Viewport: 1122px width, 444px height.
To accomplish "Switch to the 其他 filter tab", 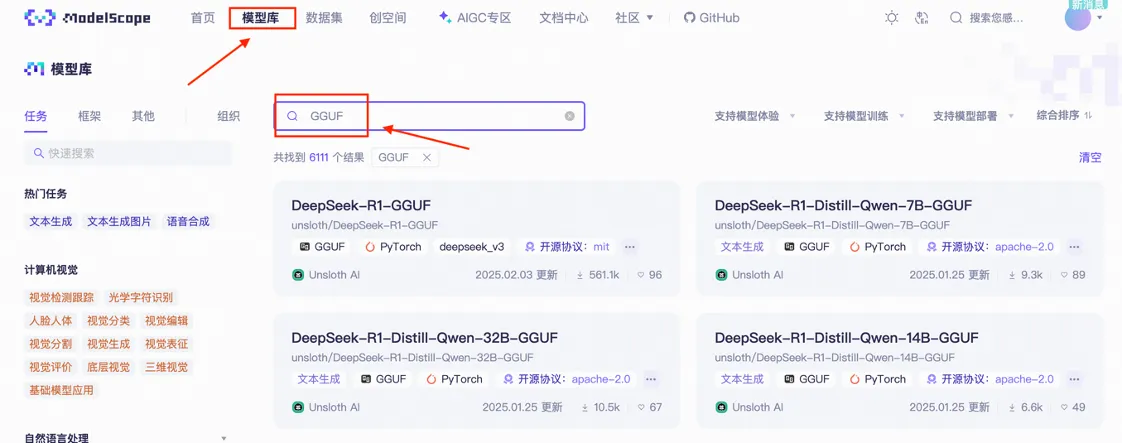I will [143, 116].
